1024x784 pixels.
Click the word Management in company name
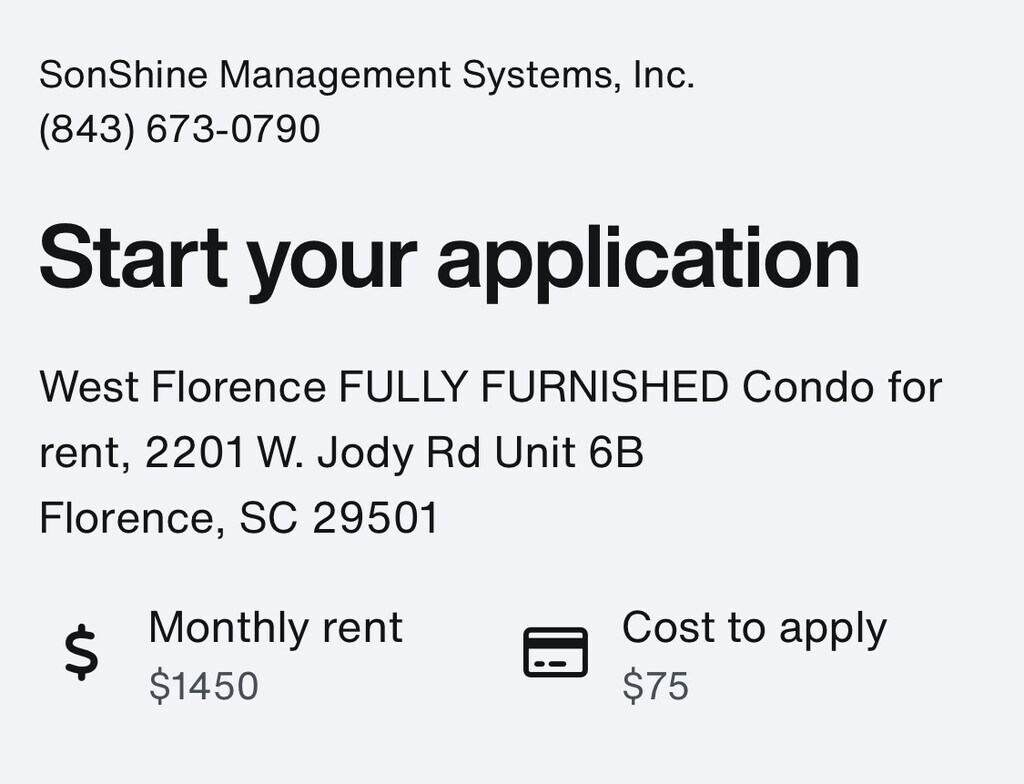click(x=335, y=76)
